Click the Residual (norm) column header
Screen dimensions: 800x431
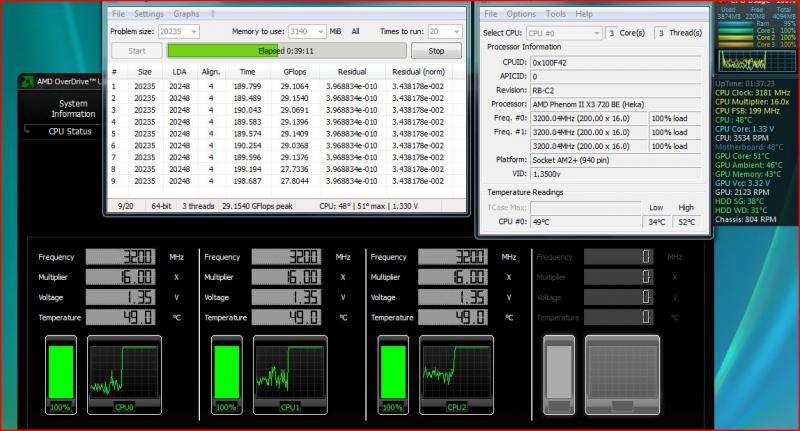(x=418, y=72)
